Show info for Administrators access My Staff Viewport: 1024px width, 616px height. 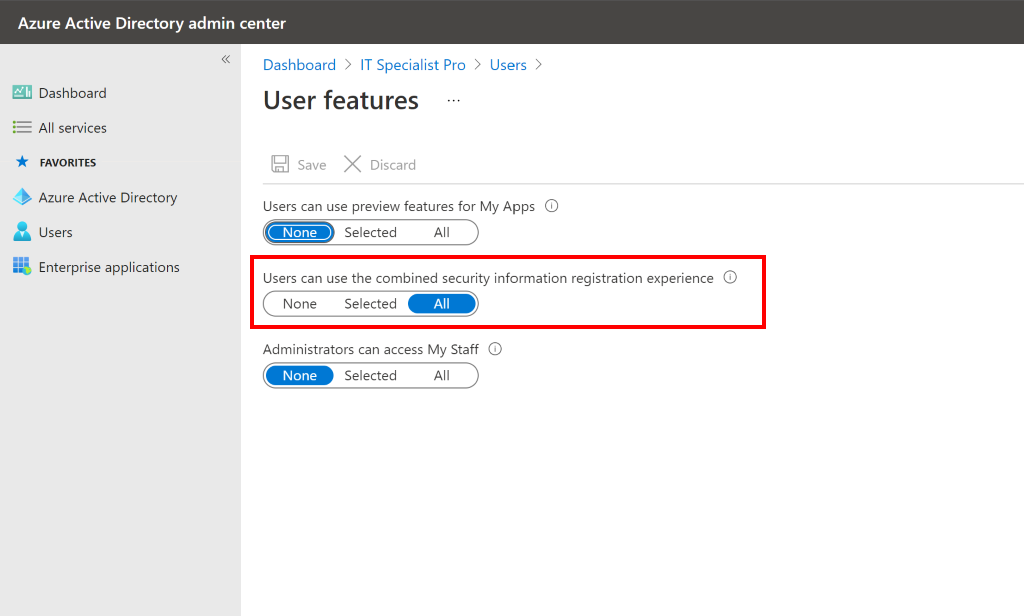pyautogui.click(x=496, y=349)
